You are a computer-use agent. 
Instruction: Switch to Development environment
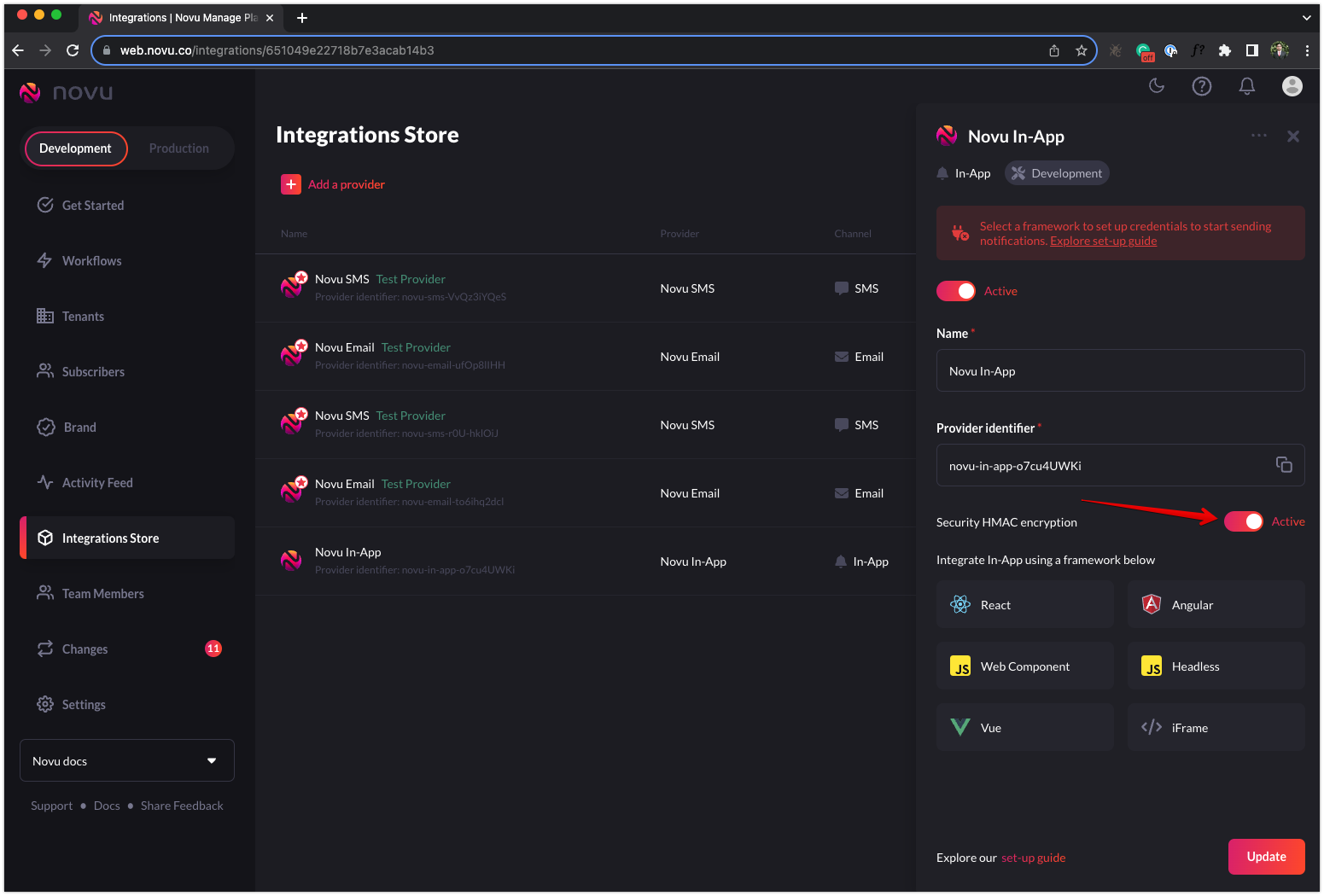pos(76,148)
